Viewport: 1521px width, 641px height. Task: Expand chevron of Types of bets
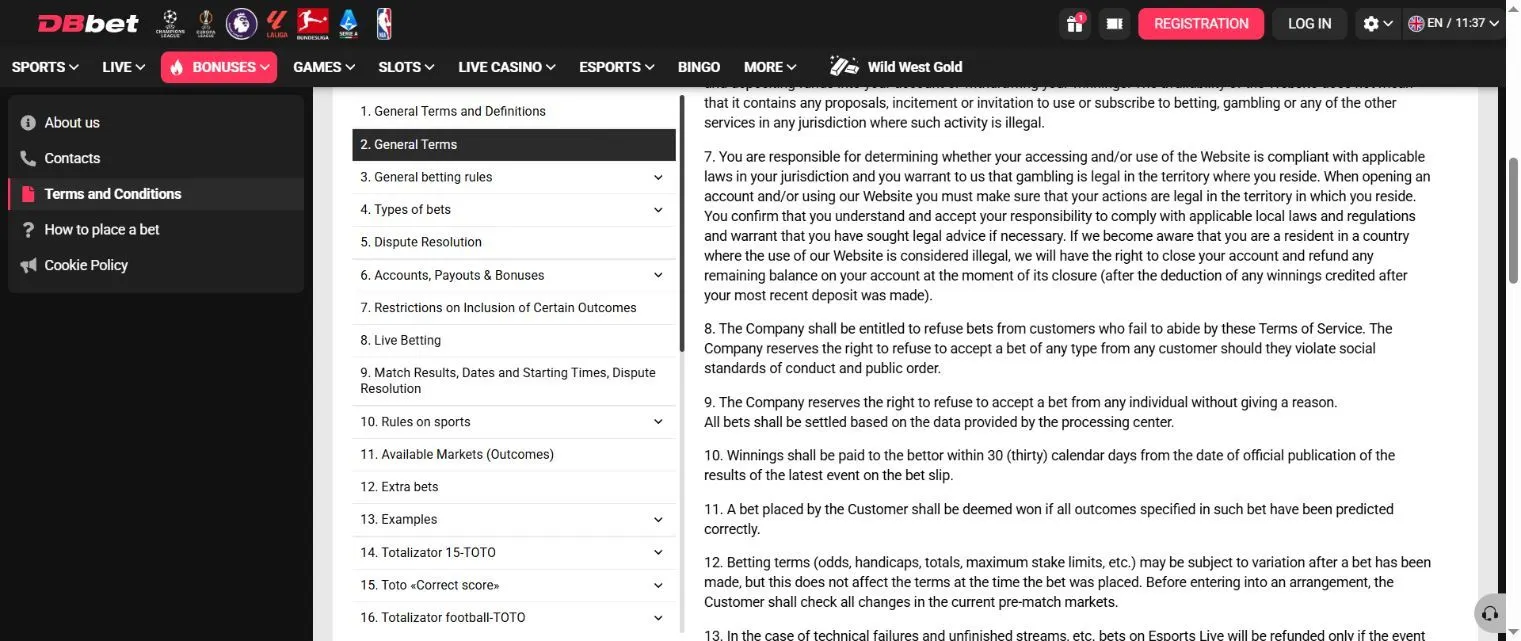658,210
